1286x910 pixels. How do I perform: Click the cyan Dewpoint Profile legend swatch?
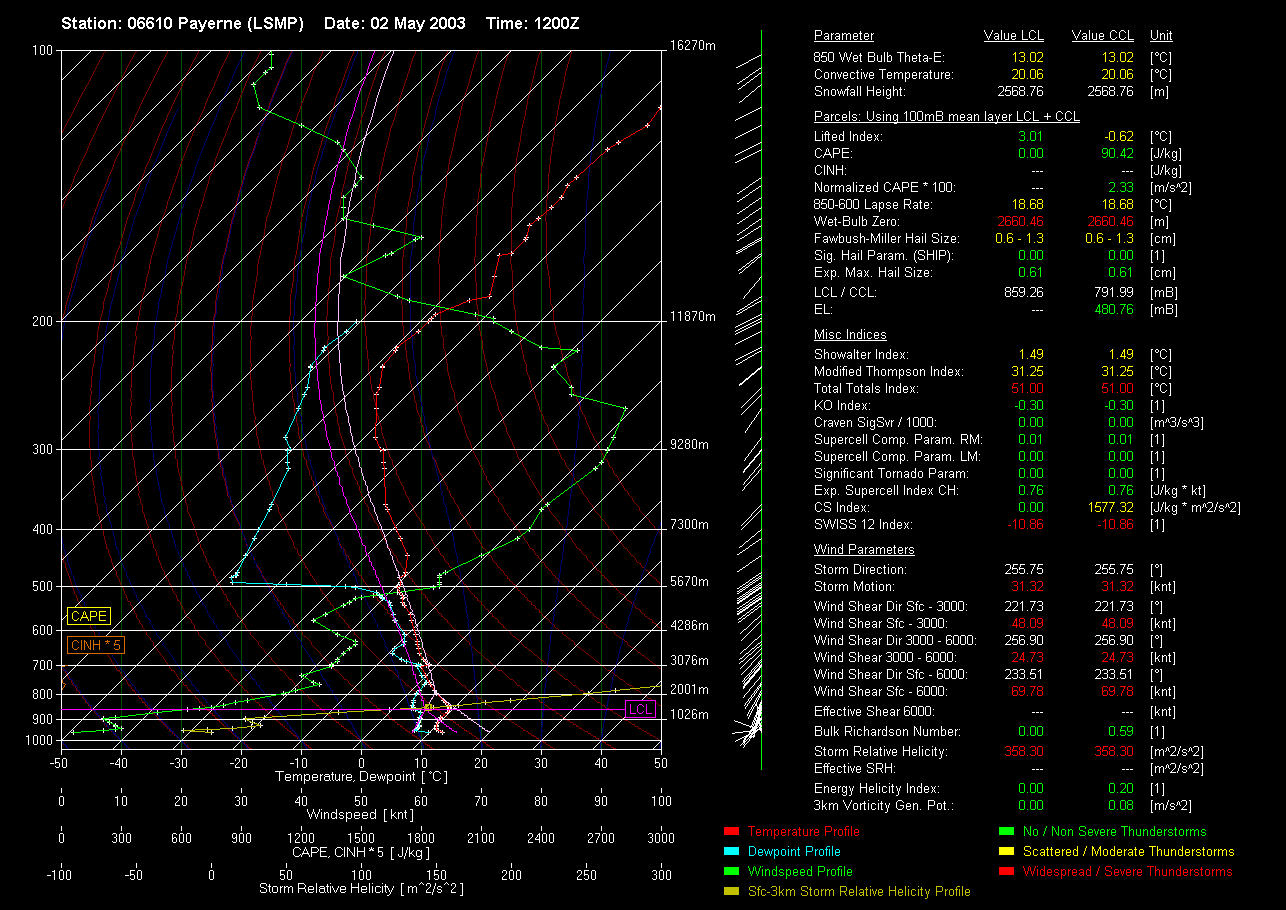[x=730, y=851]
